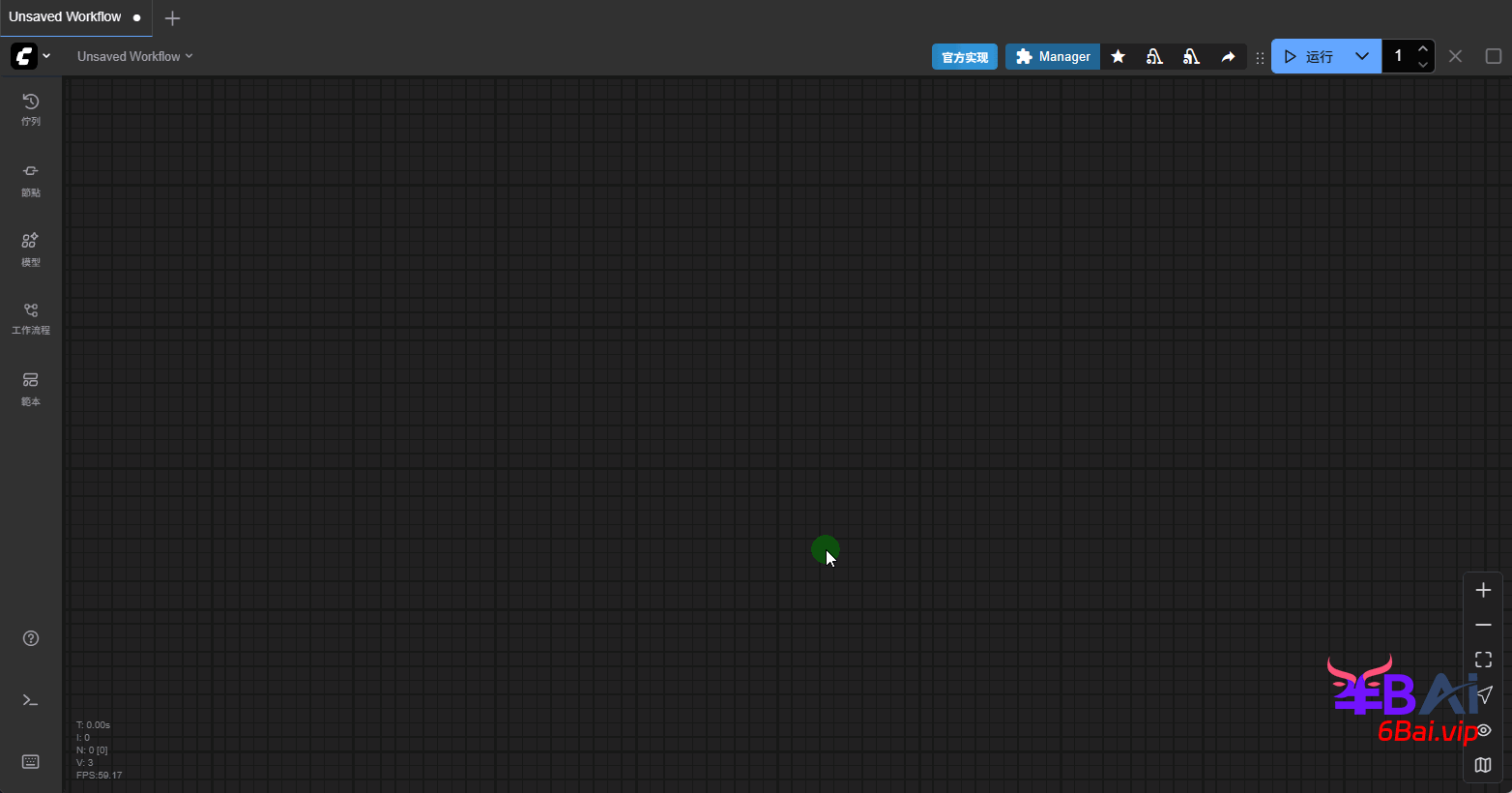Click the Manager button

coord(1053,57)
